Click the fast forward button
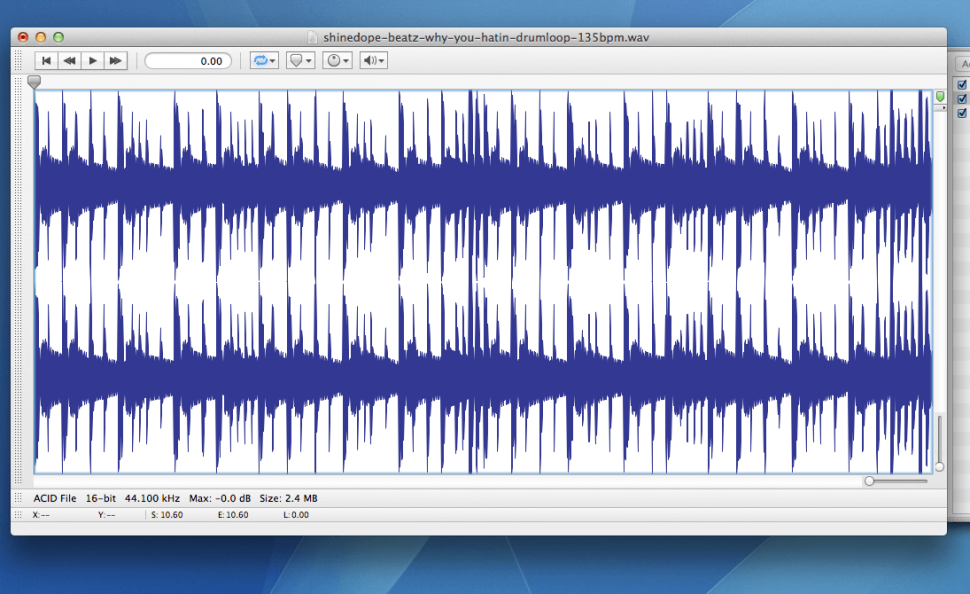970x594 pixels. coord(116,61)
